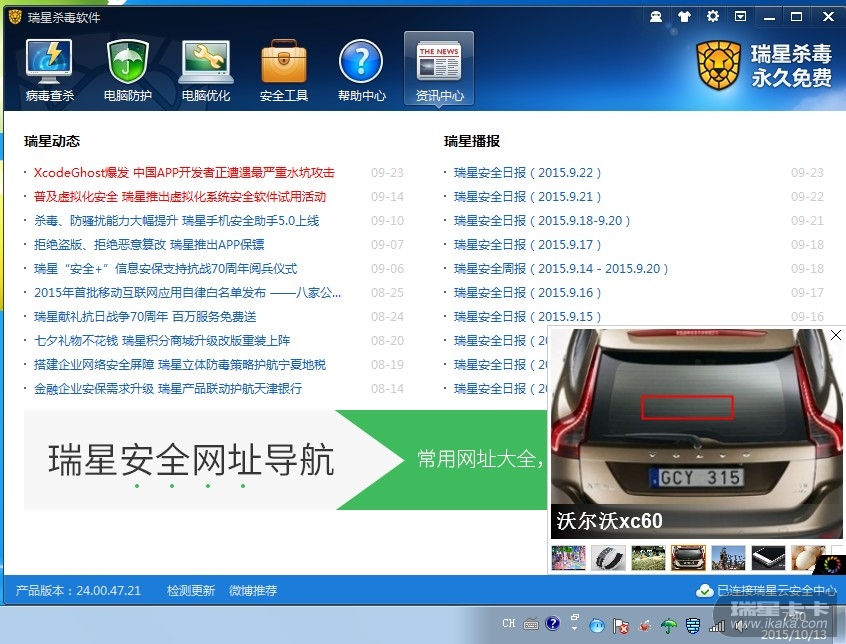Open 瑞星安全日报 (2015.9.21) report
Viewport: 846px width, 644px height.
(527, 196)
